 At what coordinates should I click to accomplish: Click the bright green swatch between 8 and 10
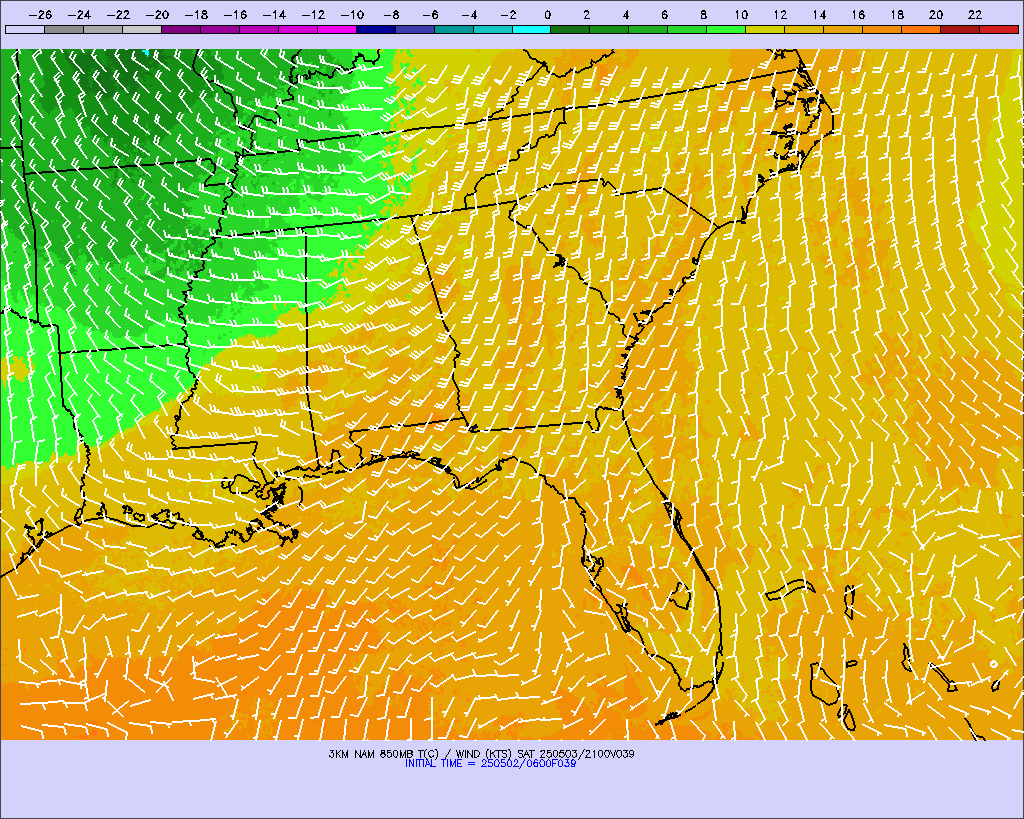pyautogui.click(x=726, y=29)
